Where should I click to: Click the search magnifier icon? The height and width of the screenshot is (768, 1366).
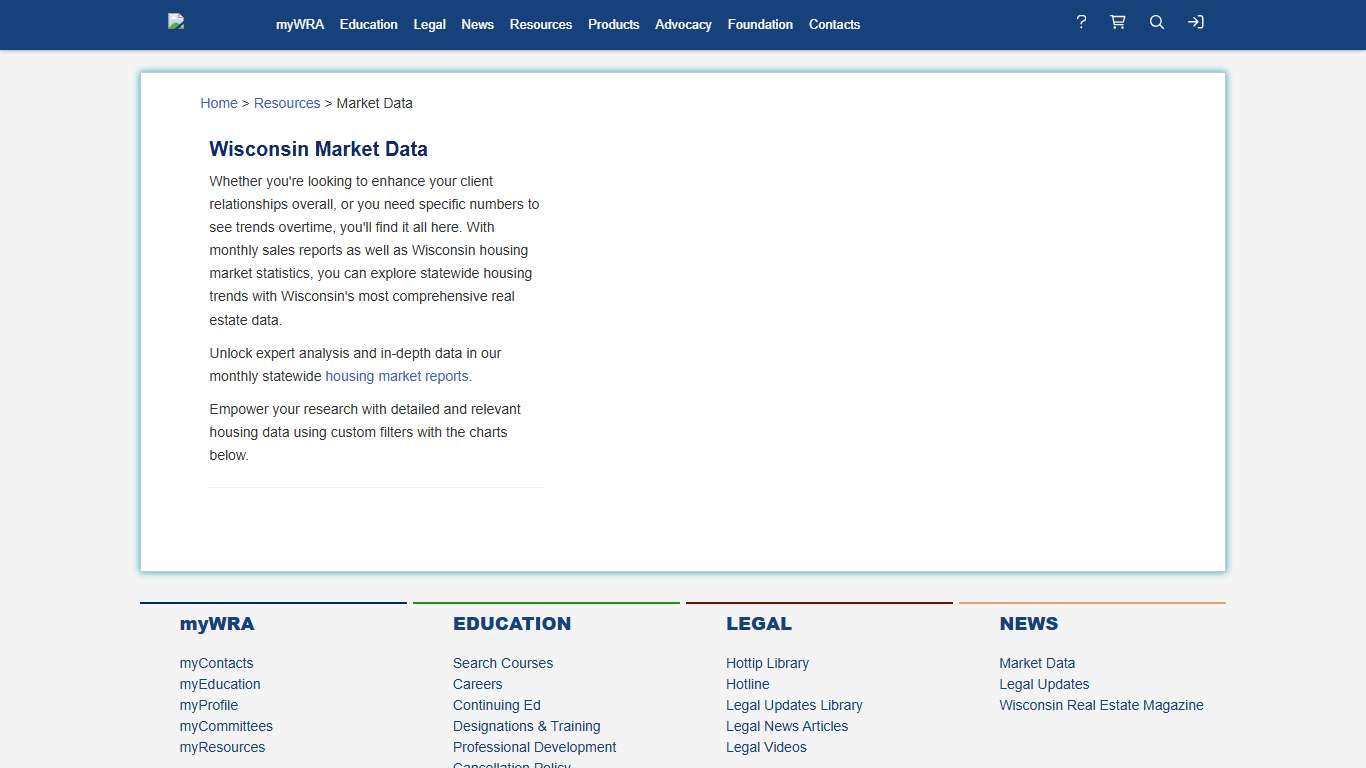point(1157,22)
